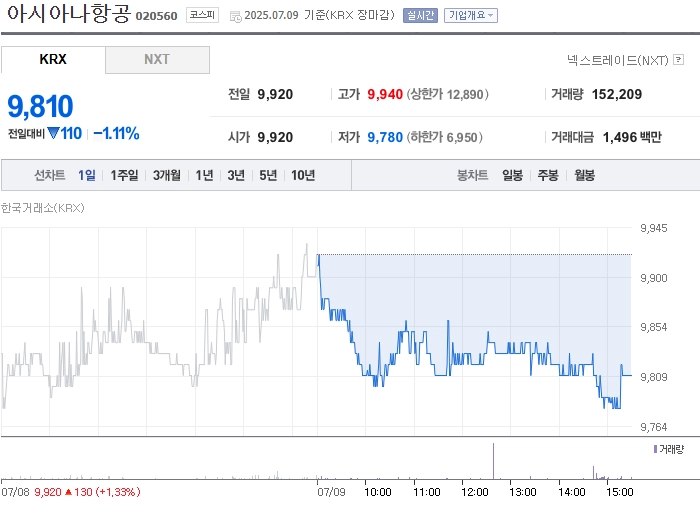Switch to 월봉 monthly candle chart
This screenshot has width=700, height=515.
click(584, 175)
